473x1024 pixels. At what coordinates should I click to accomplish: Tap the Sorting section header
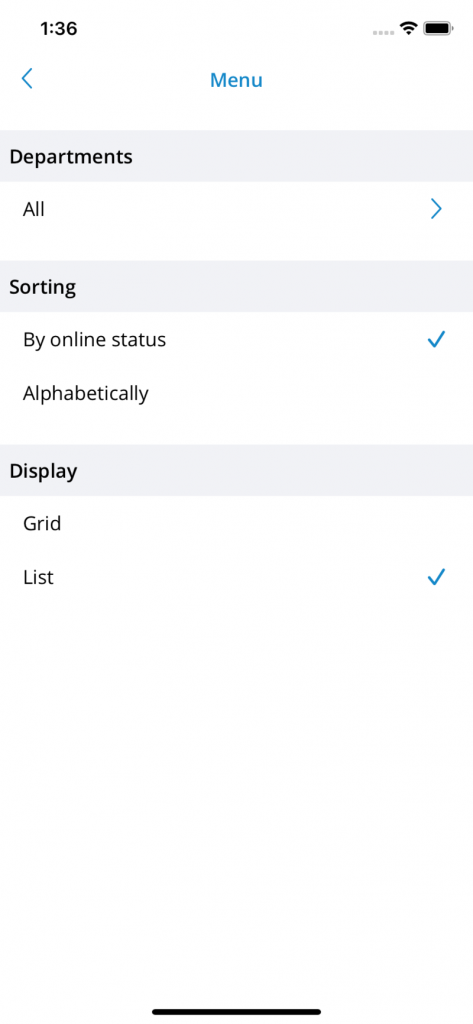[236, 287]
